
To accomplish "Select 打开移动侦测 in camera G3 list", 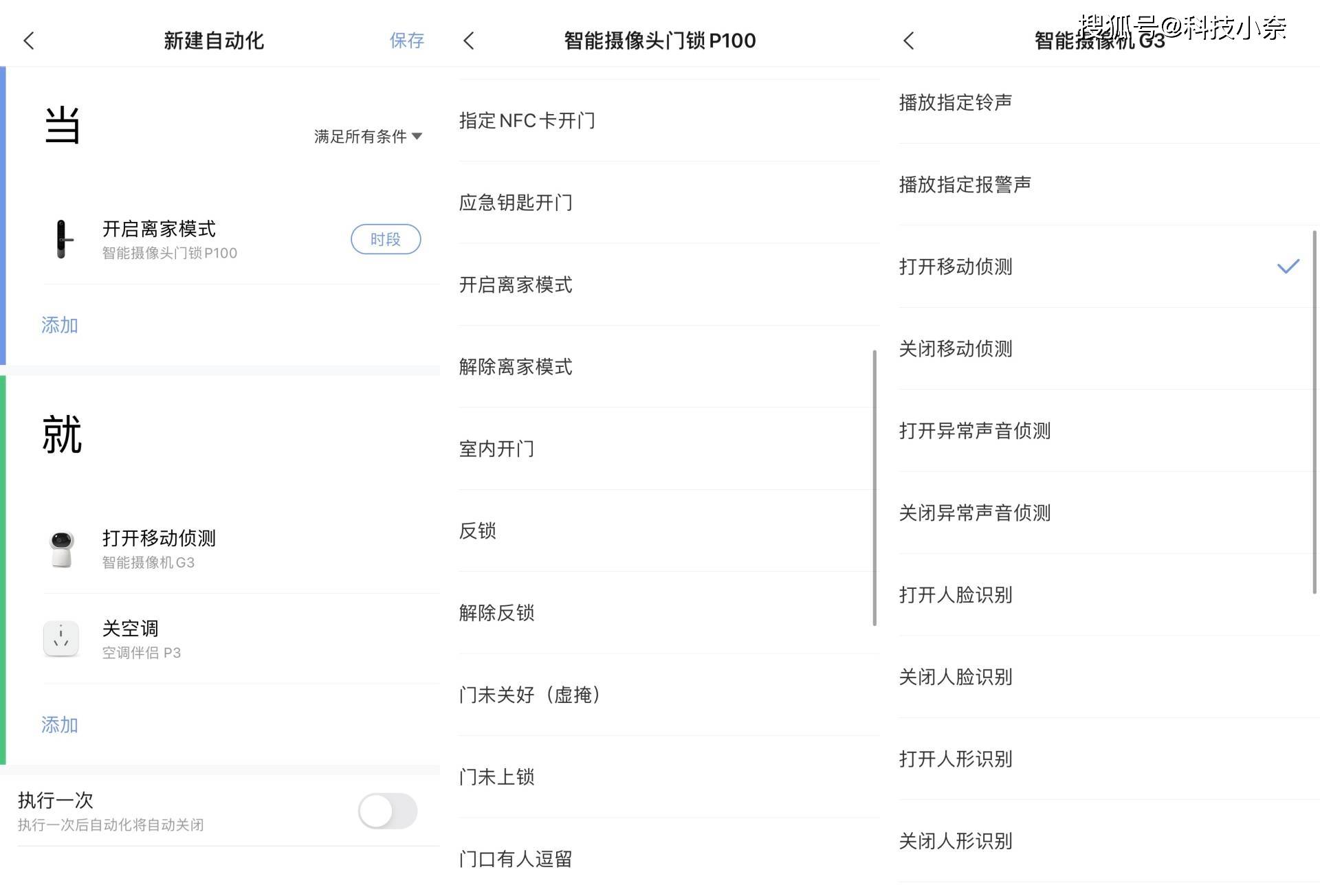I will pos(1109,267).
